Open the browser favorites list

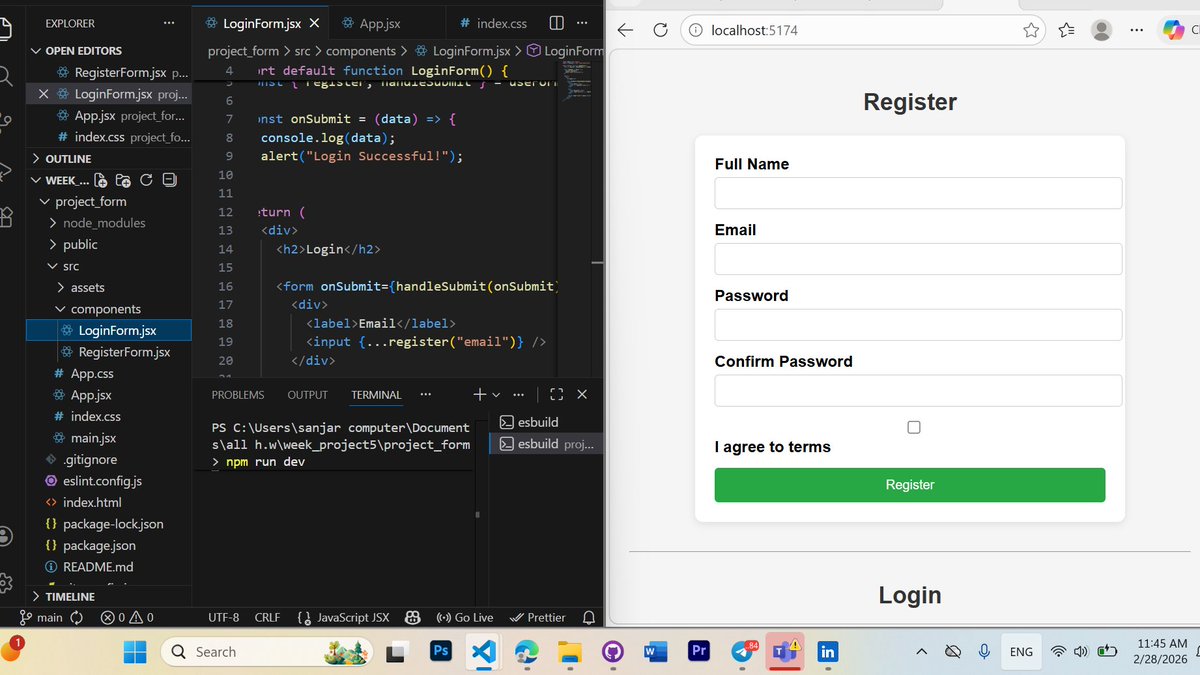pos(1066,30)
